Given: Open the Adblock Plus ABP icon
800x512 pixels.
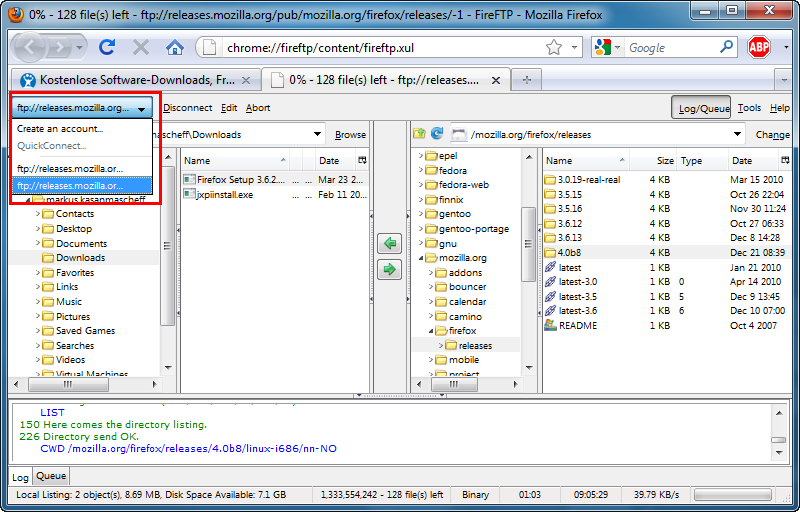Looking at the screenshot, I should (x=759, y=47).
